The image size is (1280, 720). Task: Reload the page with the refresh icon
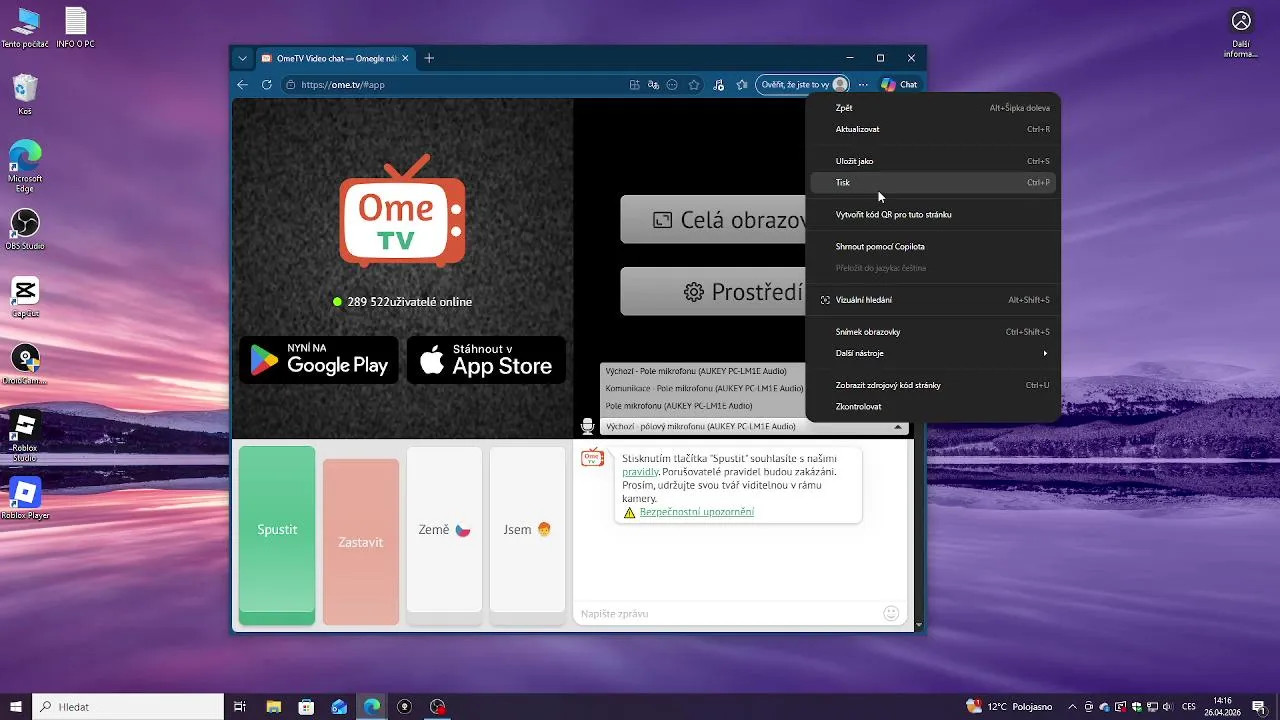(x=266, y=85)
